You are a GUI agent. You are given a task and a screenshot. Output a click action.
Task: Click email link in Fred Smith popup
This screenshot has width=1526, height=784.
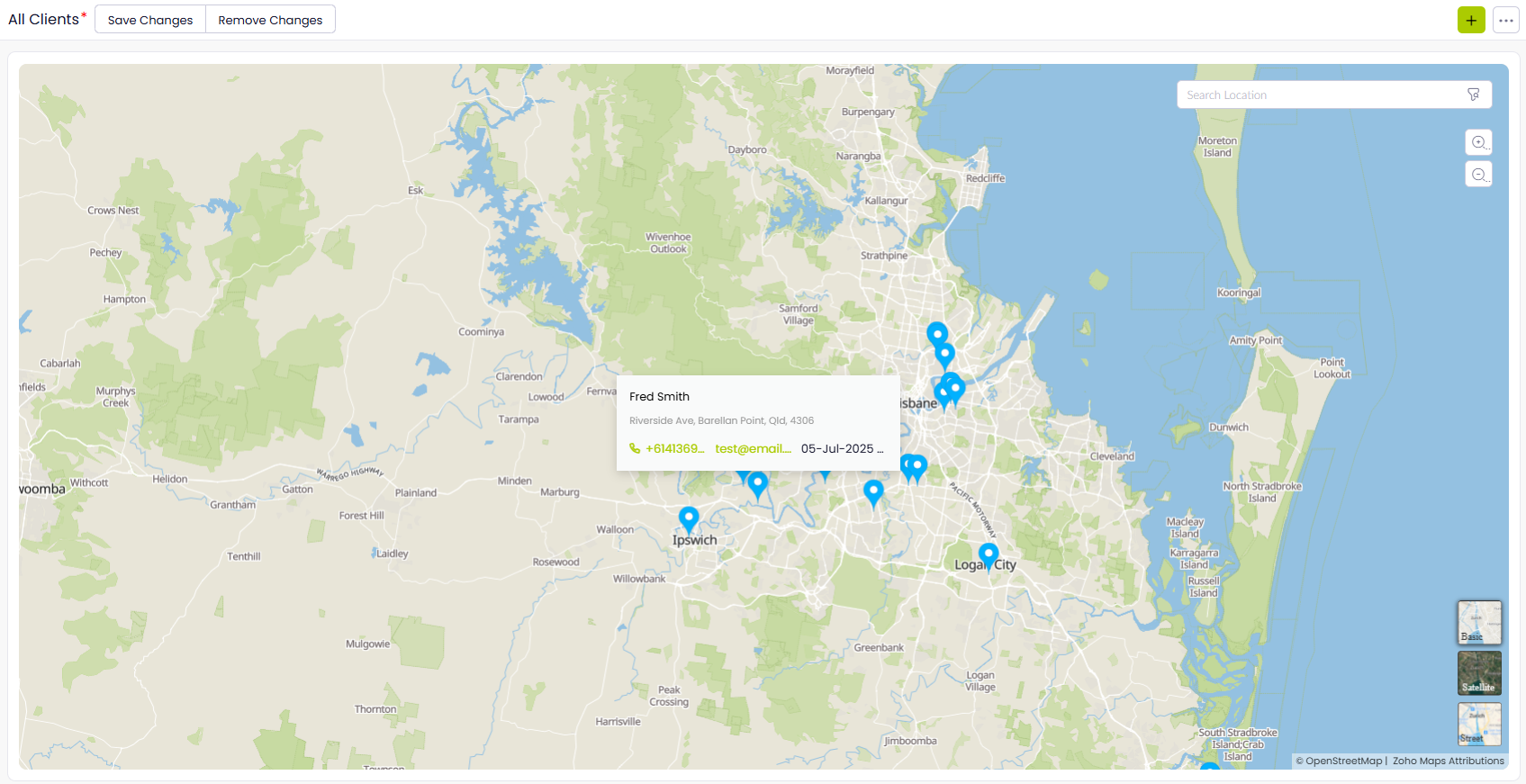(753, 448)
